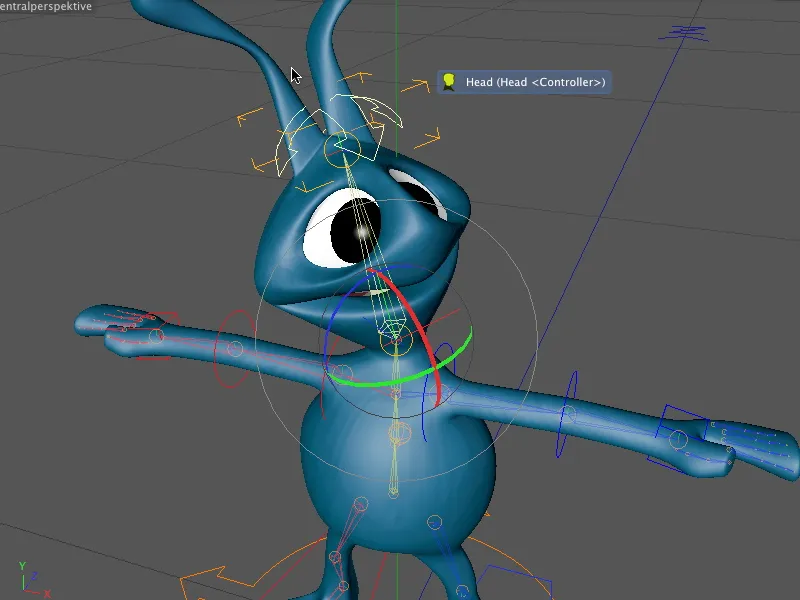Select the neck joint circle at the gizmo center
This screenshot has height=600, width=800.
(396, 339)
